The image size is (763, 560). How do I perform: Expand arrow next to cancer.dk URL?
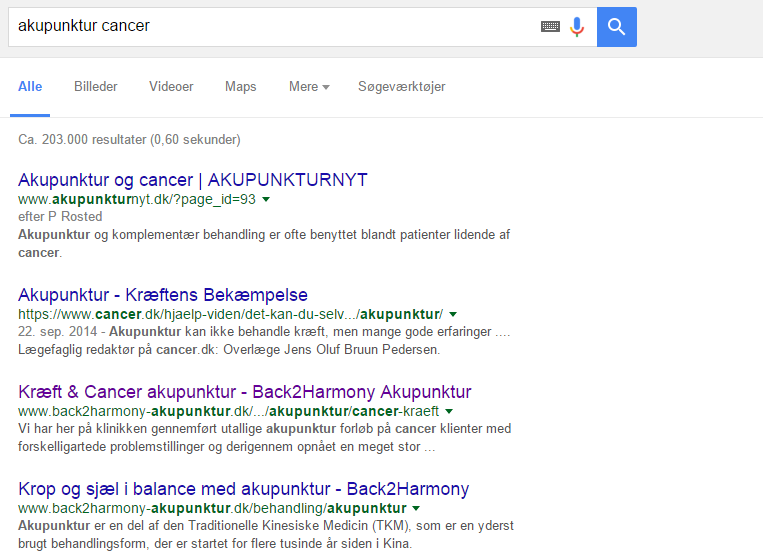(453, 314)
